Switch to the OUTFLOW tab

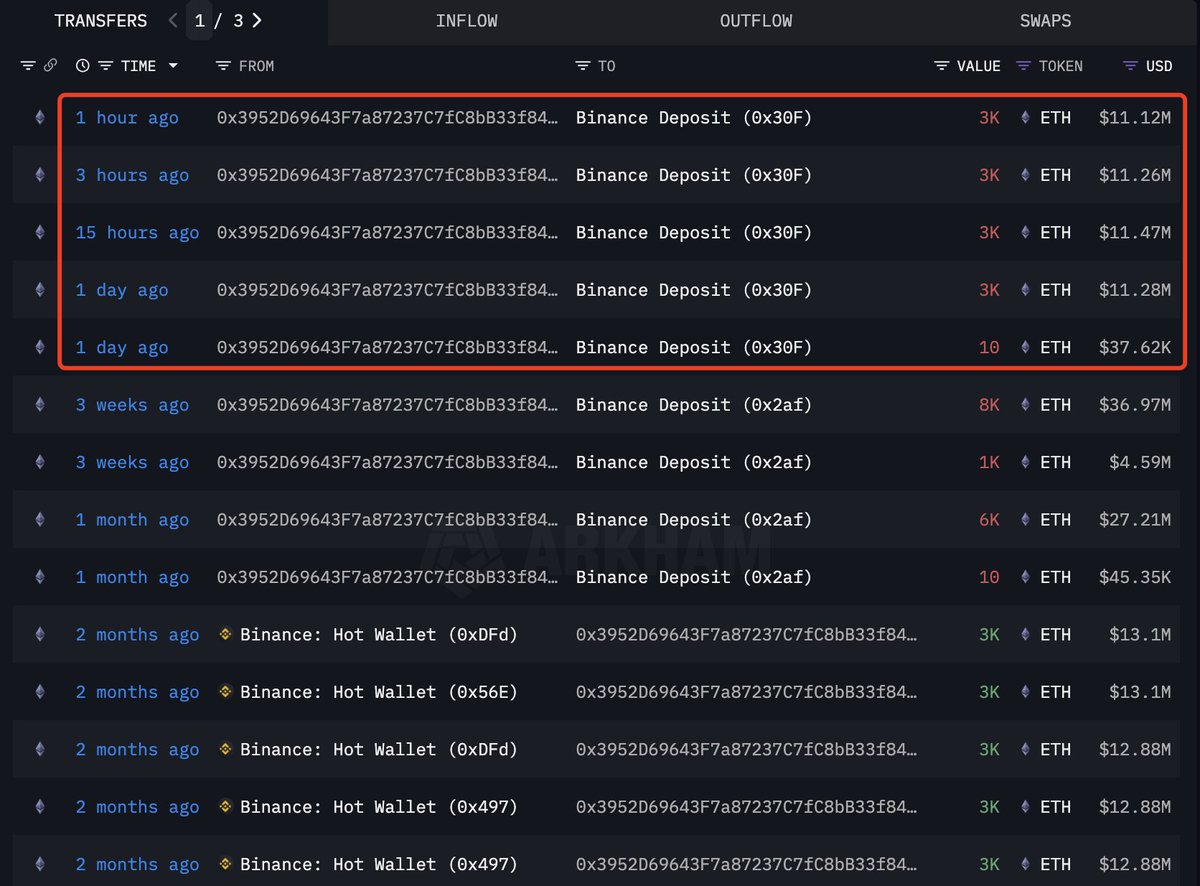click(x=756, y=21)
